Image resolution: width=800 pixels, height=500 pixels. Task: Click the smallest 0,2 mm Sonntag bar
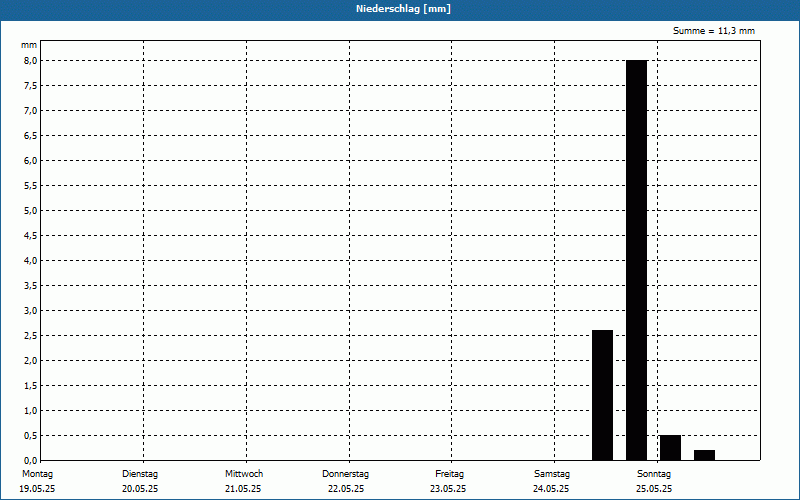point(704,455)
